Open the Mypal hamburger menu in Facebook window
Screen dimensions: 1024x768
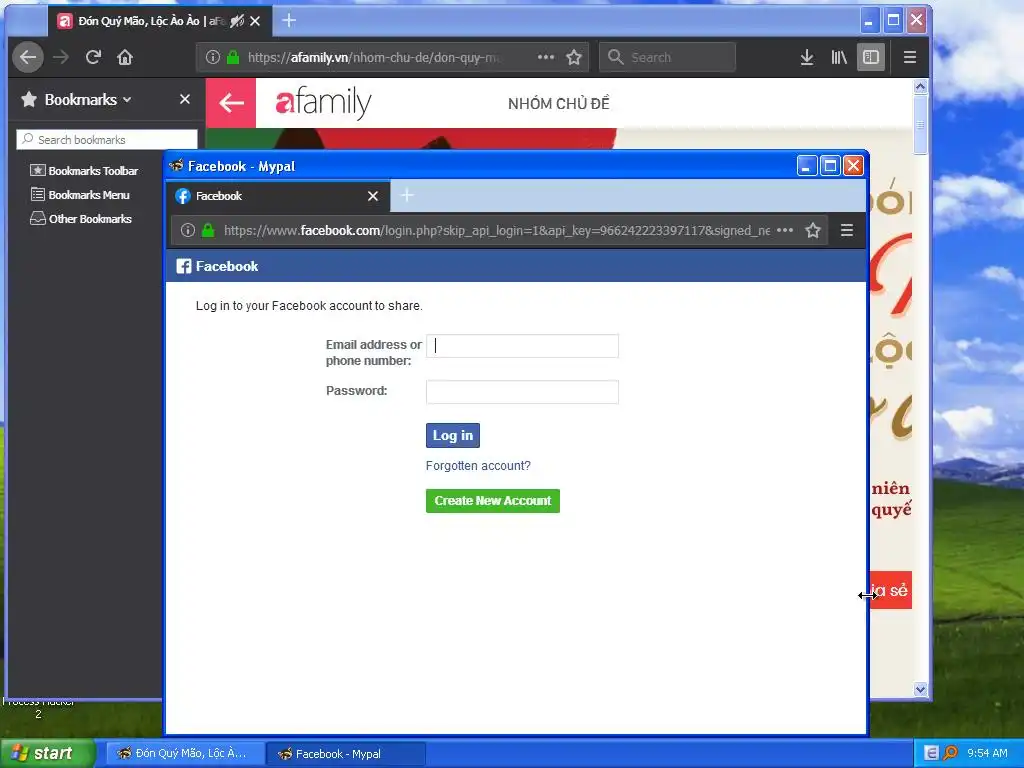[x=847, y=231]
